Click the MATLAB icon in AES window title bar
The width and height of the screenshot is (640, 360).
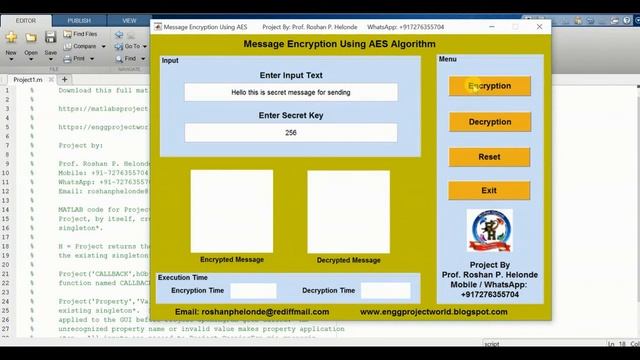[158, 27]
